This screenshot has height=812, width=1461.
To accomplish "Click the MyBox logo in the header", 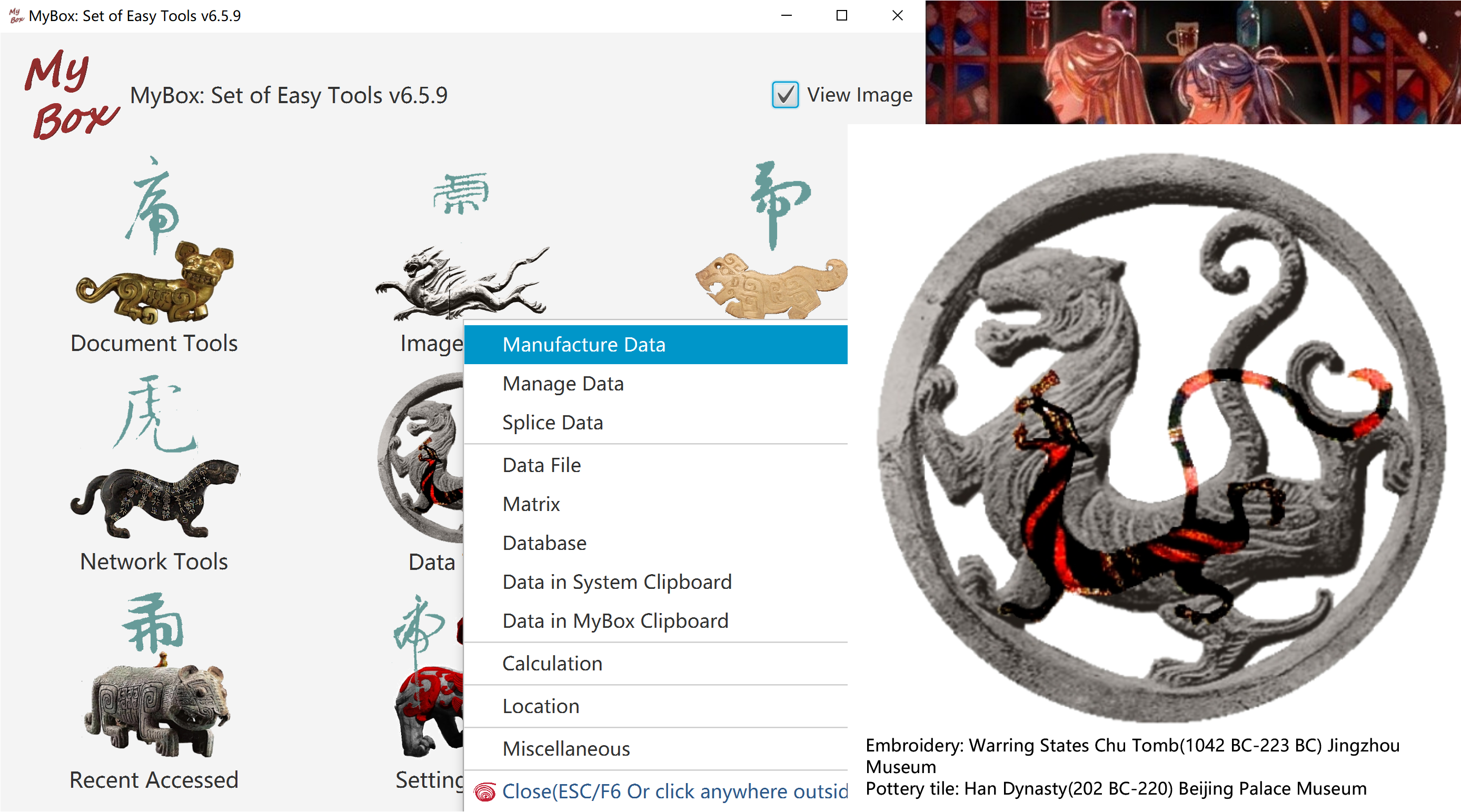I will click(72, 94).
